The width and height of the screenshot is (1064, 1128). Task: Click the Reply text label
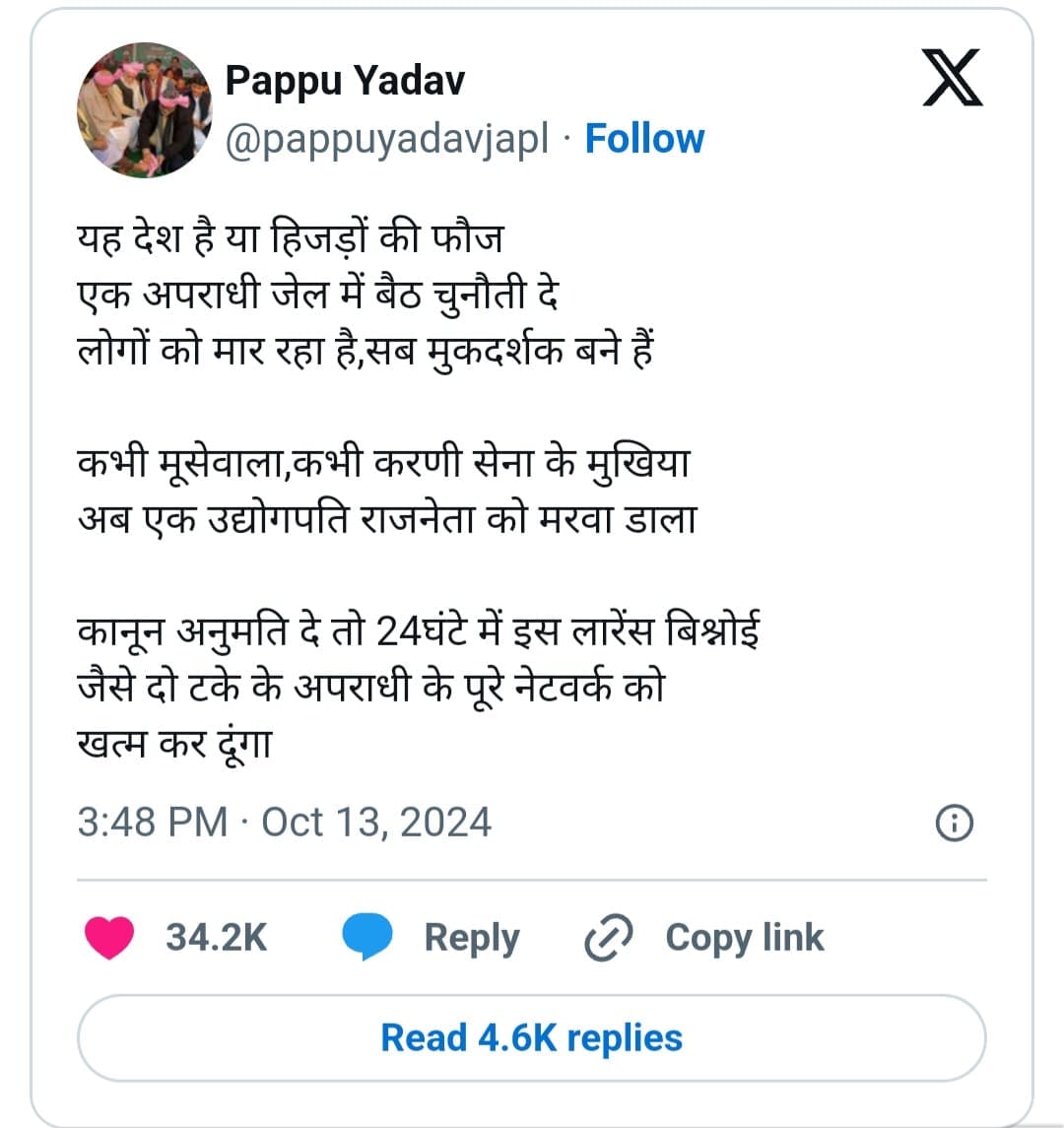[x=471, y=937]
